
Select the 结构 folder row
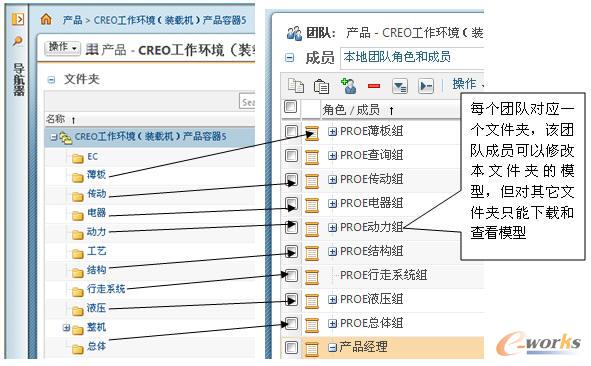tap(150, 271)
